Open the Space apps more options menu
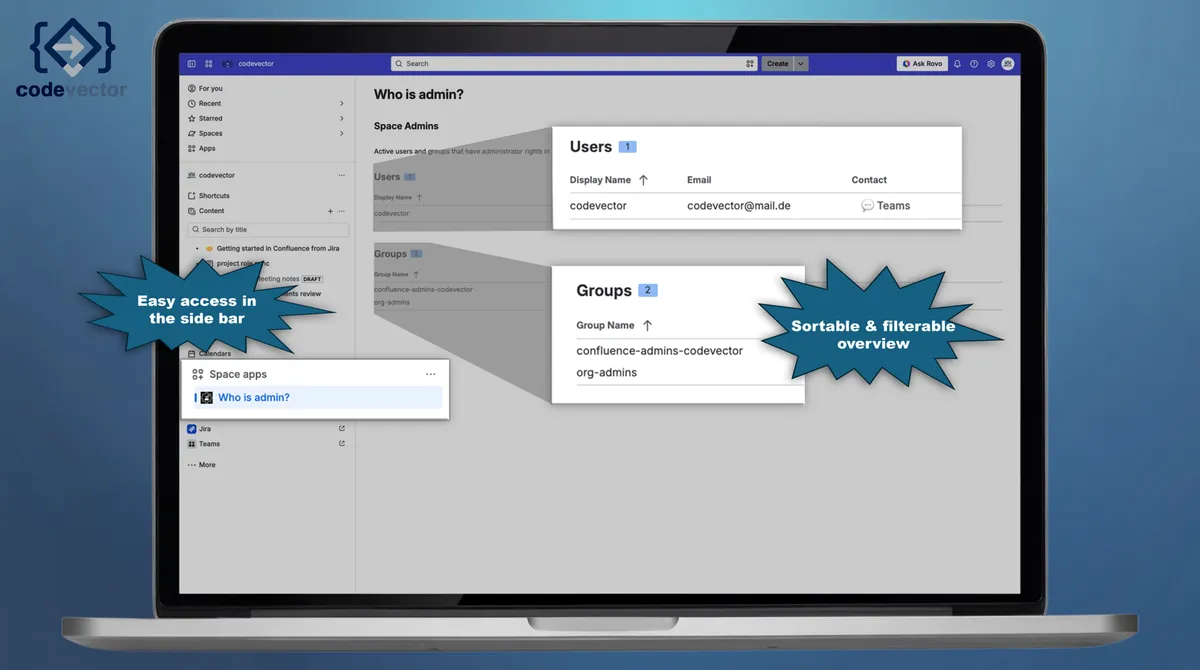This screenshot has width=1200, height=670. (431, 374)
